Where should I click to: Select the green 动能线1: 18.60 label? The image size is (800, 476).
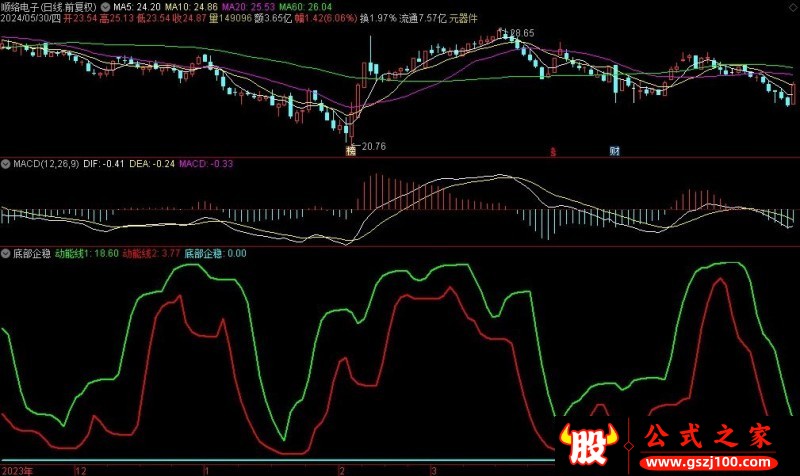point(87,254)
